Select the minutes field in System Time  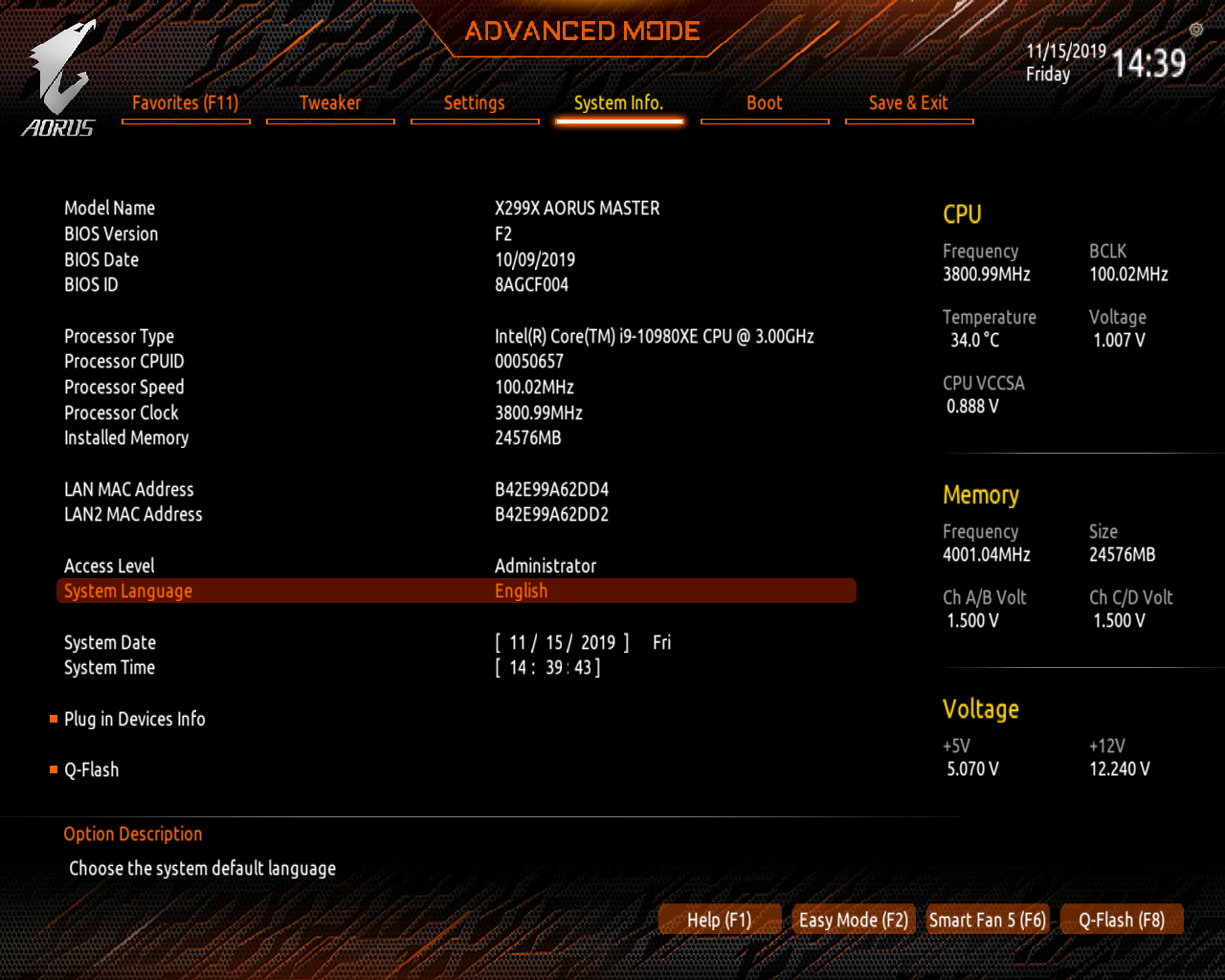554,667
